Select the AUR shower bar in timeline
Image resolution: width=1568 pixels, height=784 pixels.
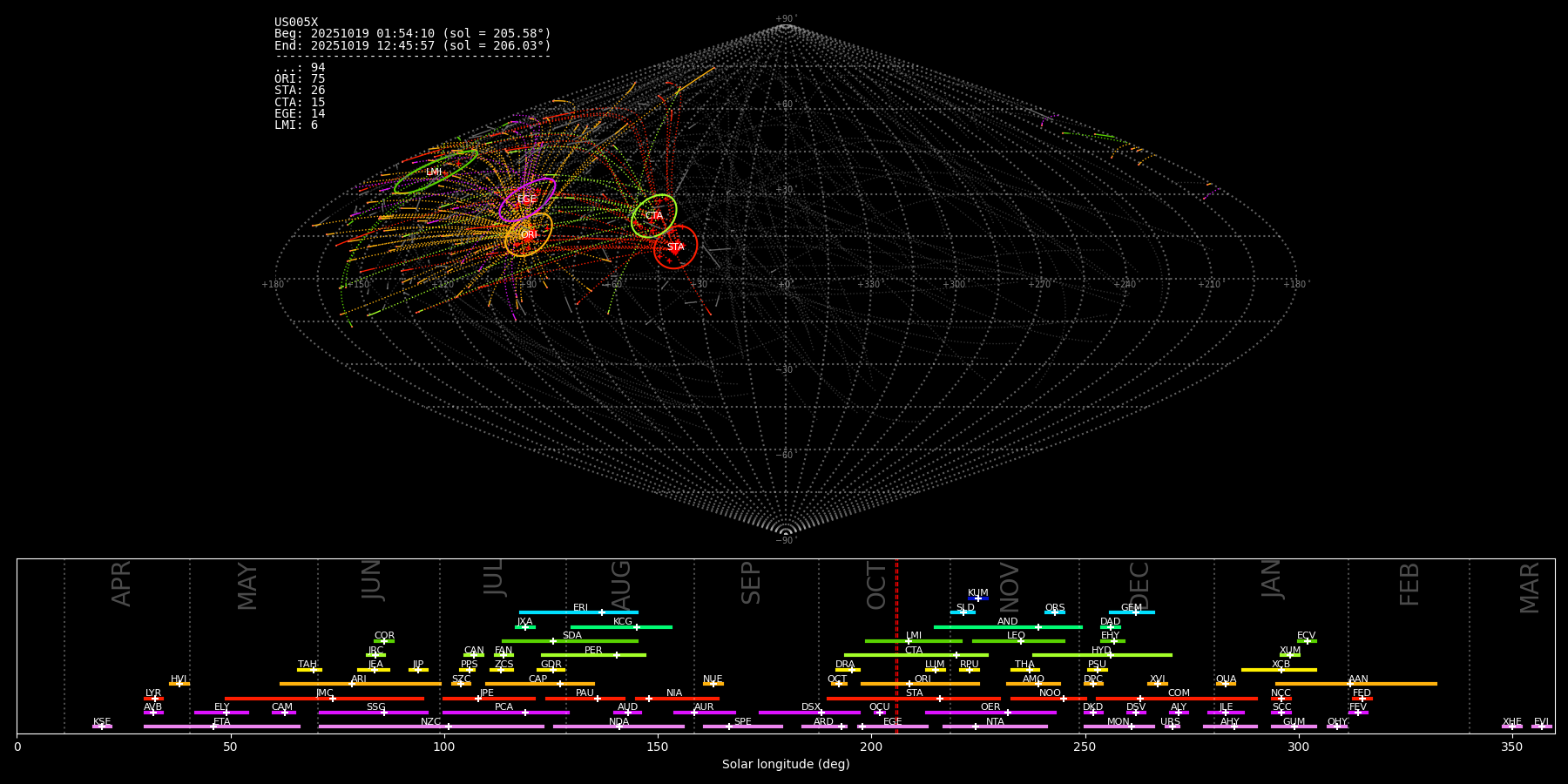pos(704,713)
